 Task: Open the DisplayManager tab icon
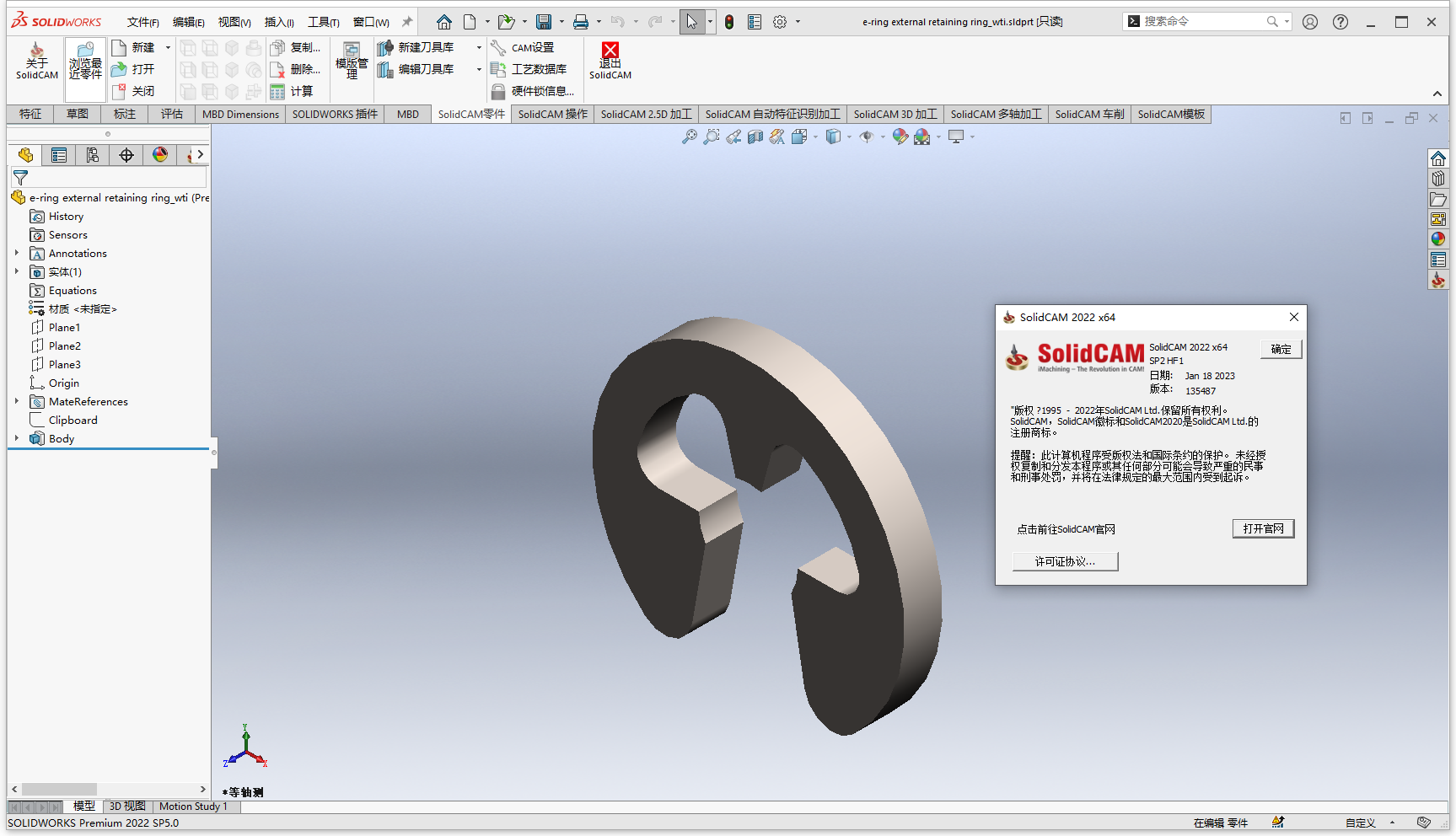coord(160,155)
